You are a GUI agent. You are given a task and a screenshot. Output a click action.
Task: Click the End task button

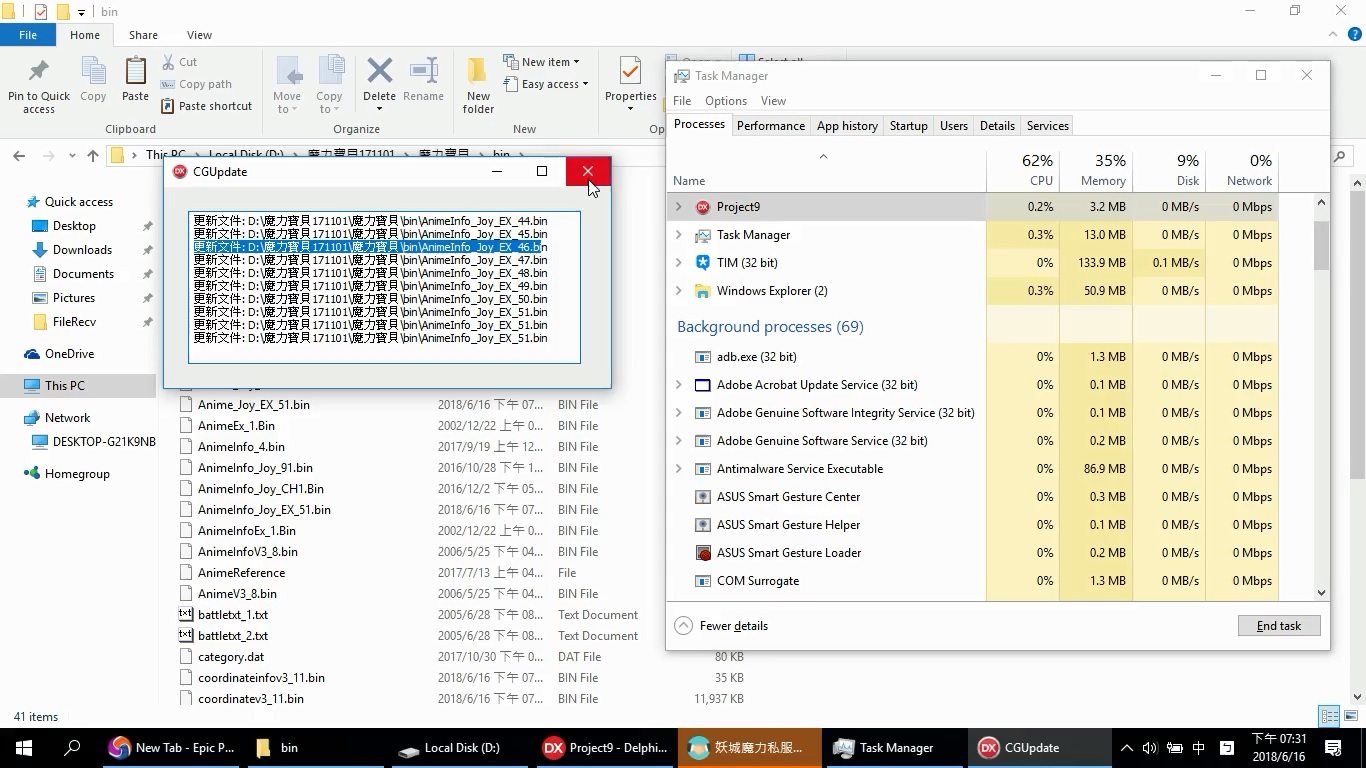coord(1278,626)
